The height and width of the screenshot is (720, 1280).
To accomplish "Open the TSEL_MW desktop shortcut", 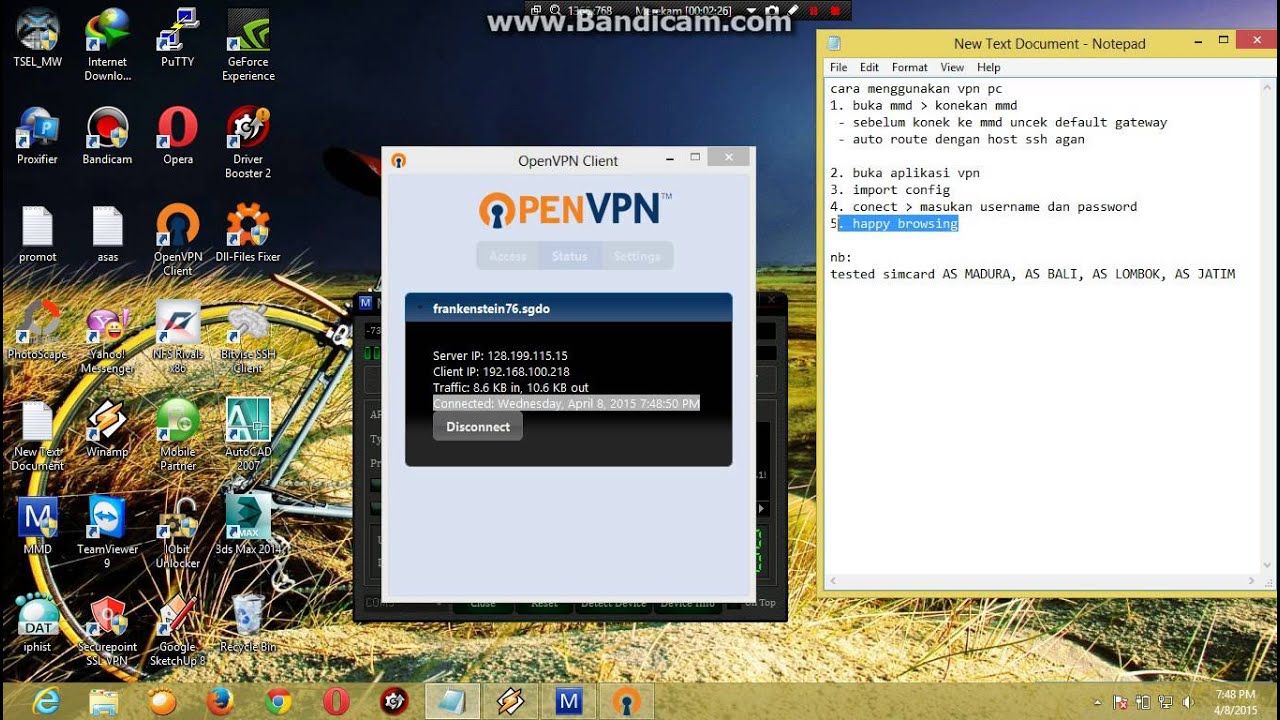I will click(38, 38).
